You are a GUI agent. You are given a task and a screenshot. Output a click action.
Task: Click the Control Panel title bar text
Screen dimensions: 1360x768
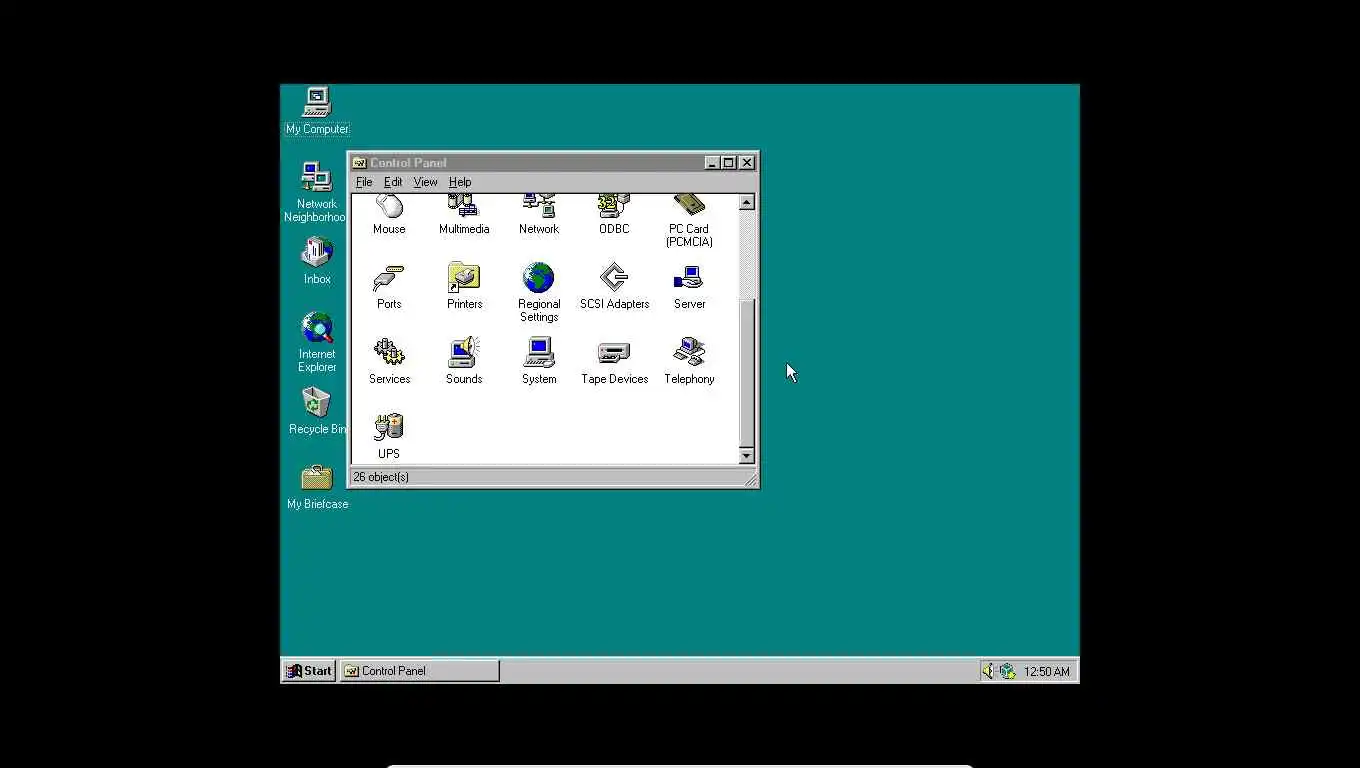408,163
